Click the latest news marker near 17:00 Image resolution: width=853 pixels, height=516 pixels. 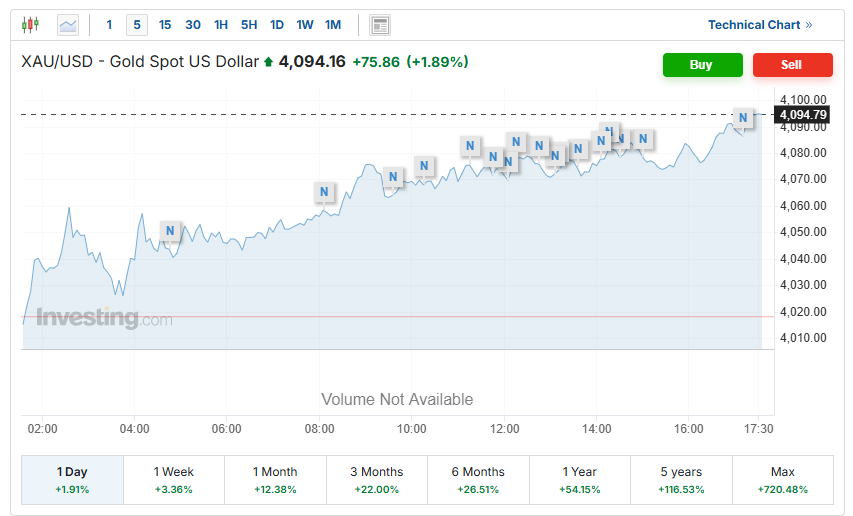pos(743,118)
